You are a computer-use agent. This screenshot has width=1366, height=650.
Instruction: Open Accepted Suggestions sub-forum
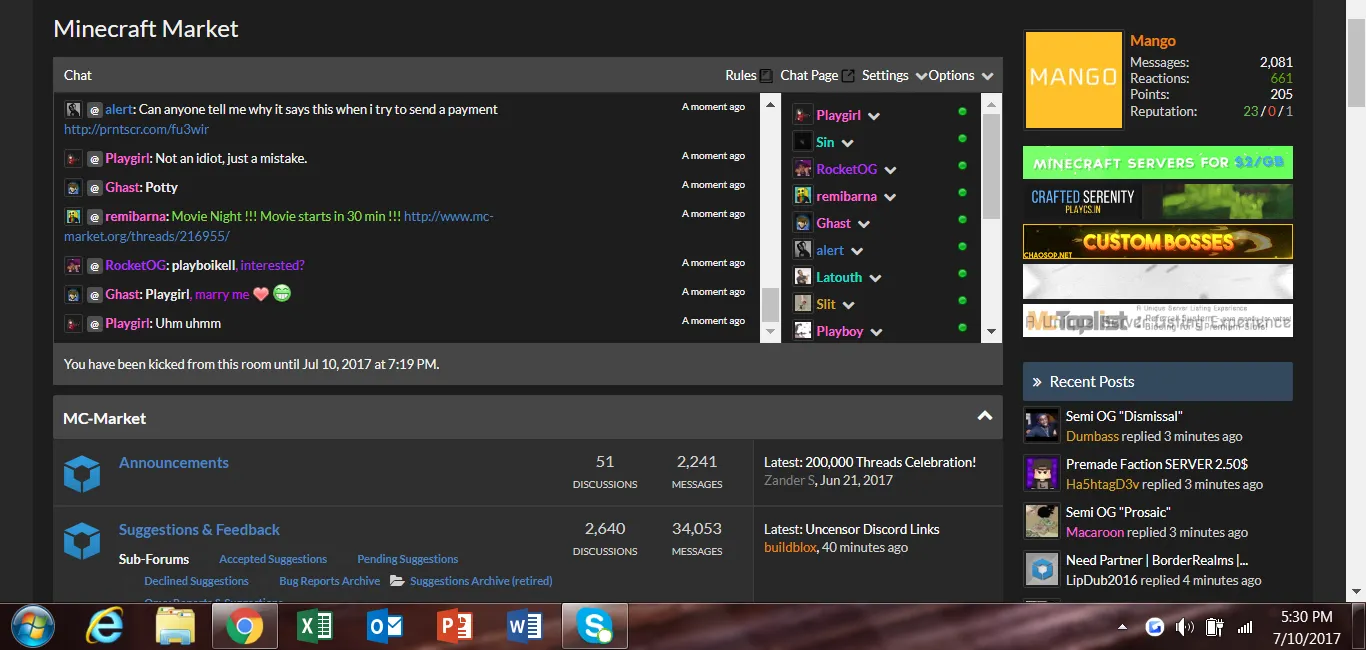(273, 559)
